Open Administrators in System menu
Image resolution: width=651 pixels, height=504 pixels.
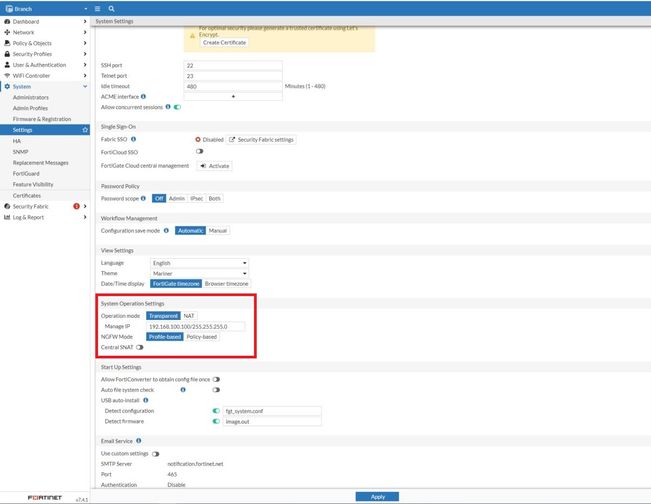pyautogui.click(x=31, y=97)
